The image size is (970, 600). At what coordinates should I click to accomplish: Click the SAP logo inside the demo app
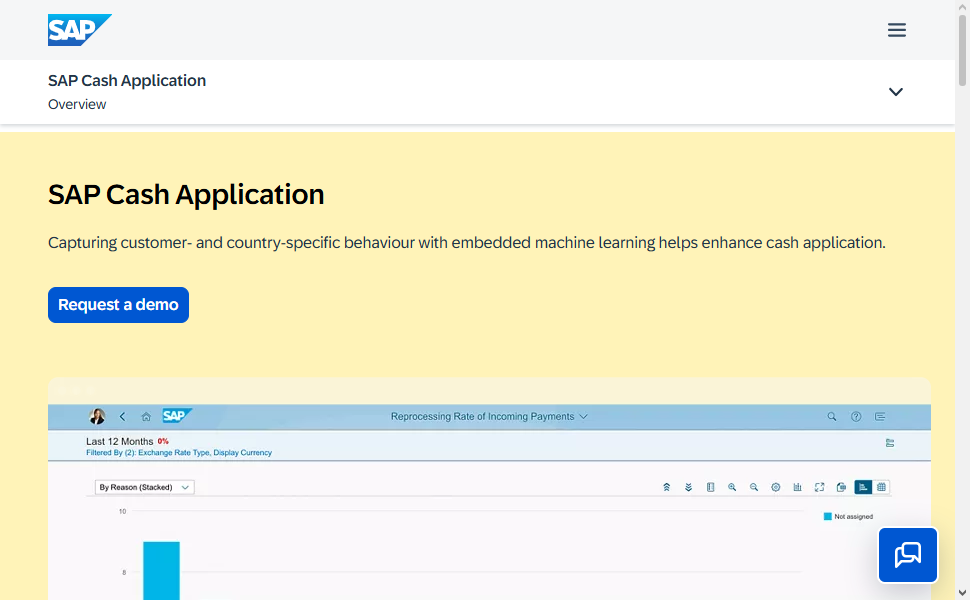click(x=177, y=416)
